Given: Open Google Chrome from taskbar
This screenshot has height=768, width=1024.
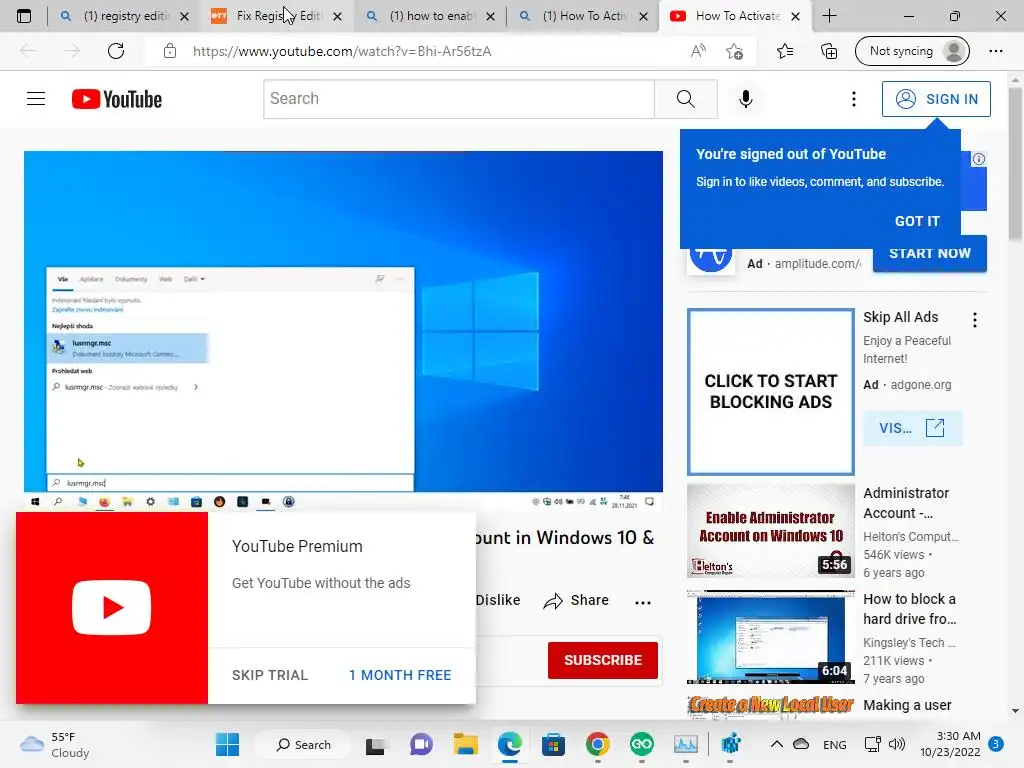Looking at the screenshot, I should point(598,744).
